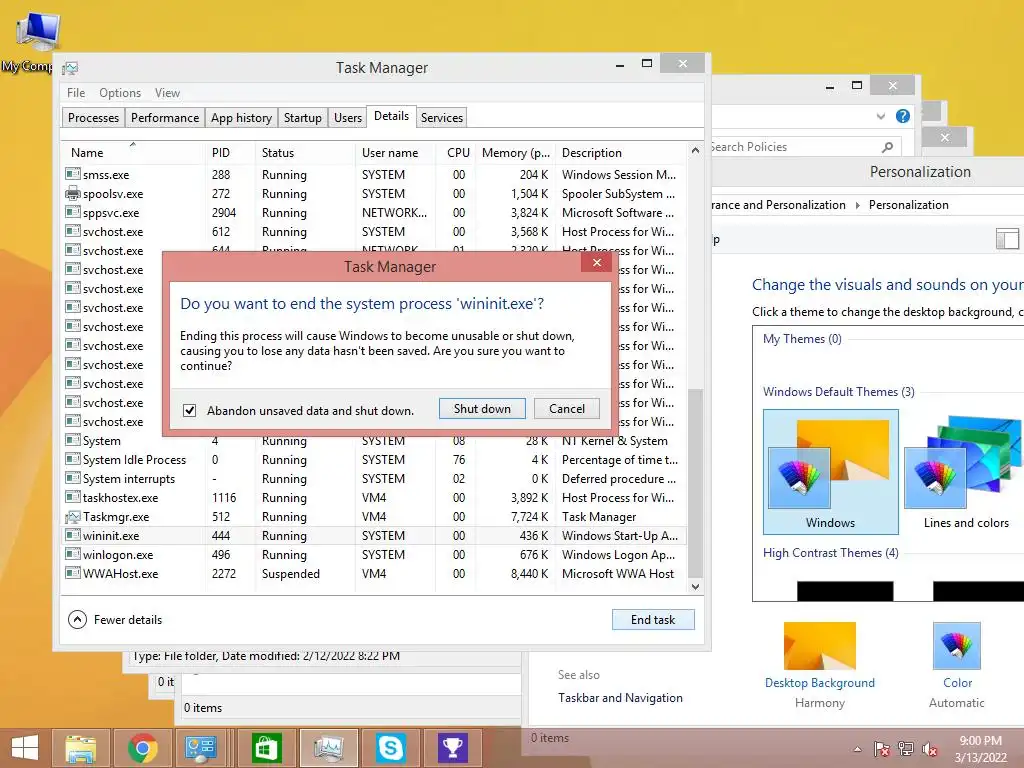Click the search magnifier in Search Policies
Screen dimensions: 1024x768
[887, 147]
